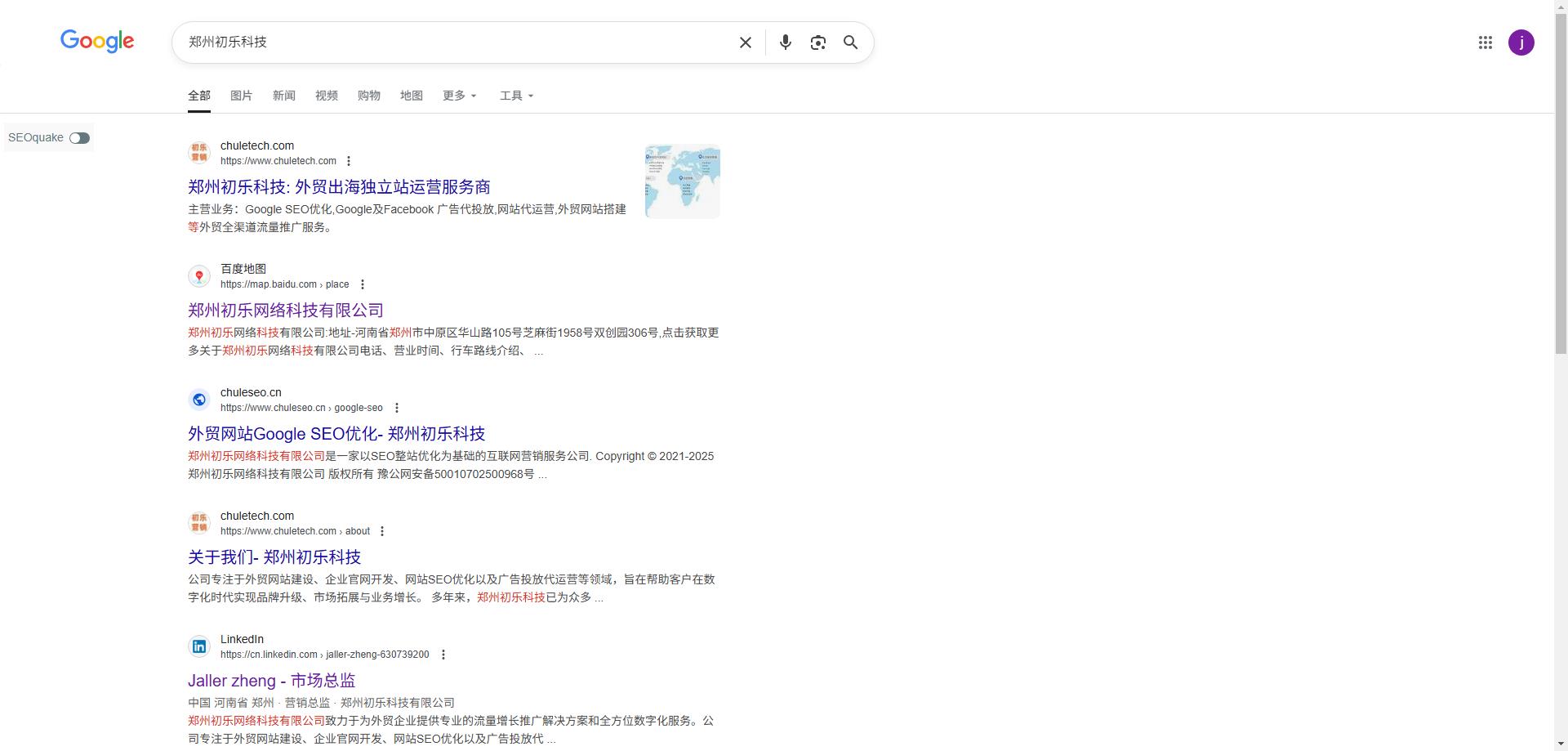Click the 百度地图 map pin favicon
The width and height of the screenshot is (1568, 751).
tap(198, 276)
